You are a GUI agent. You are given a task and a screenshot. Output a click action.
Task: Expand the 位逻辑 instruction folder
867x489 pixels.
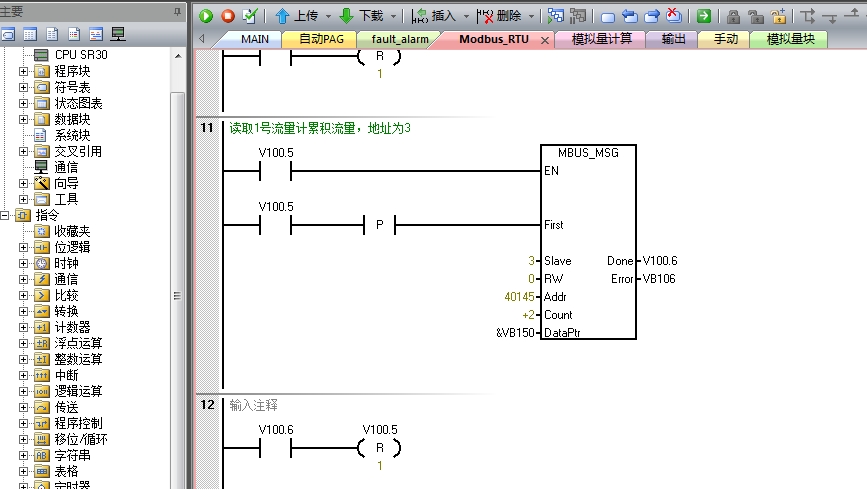click(x=24, y=247)
